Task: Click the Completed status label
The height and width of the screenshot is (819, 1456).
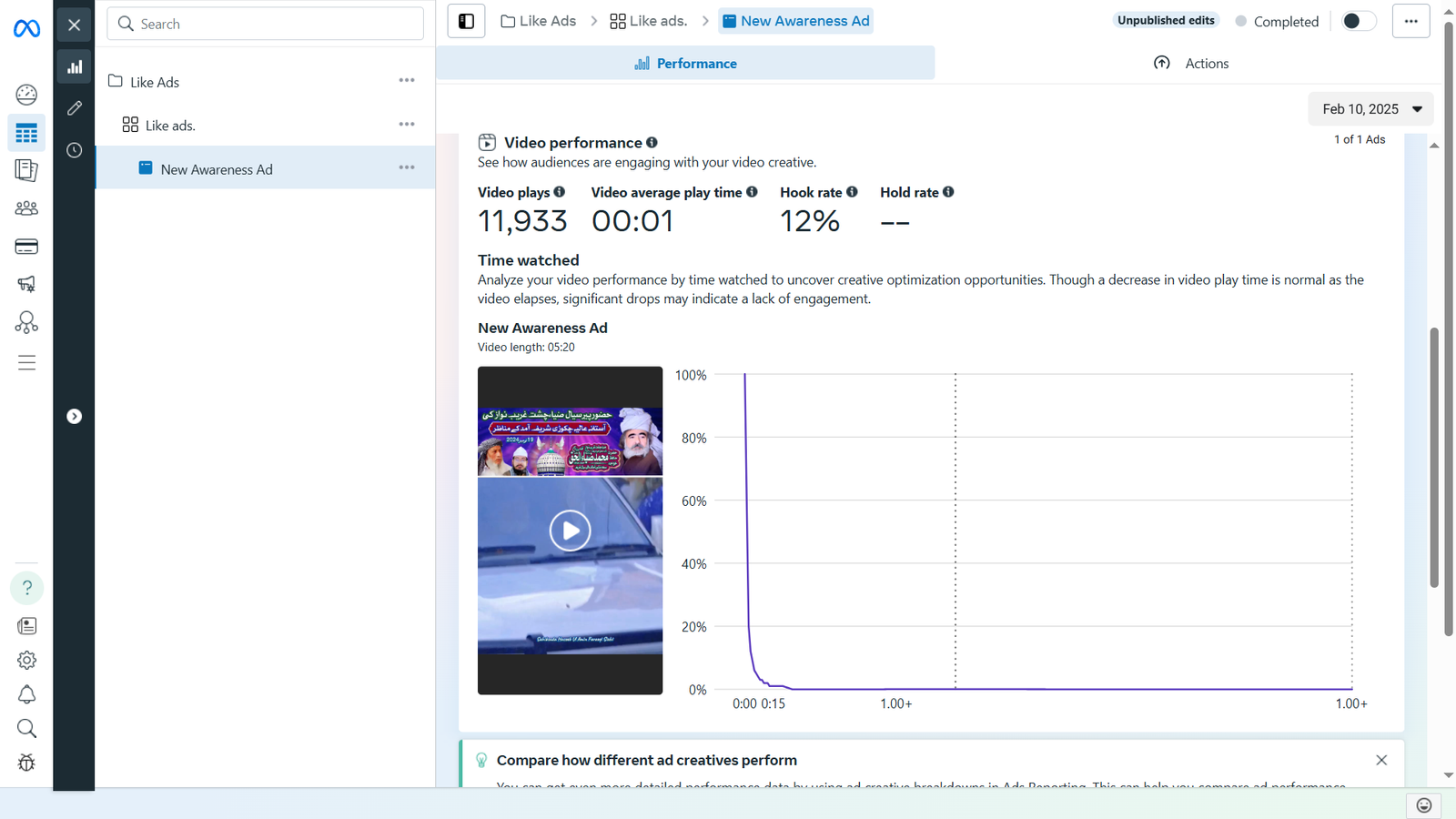Action: point(1285,22)
